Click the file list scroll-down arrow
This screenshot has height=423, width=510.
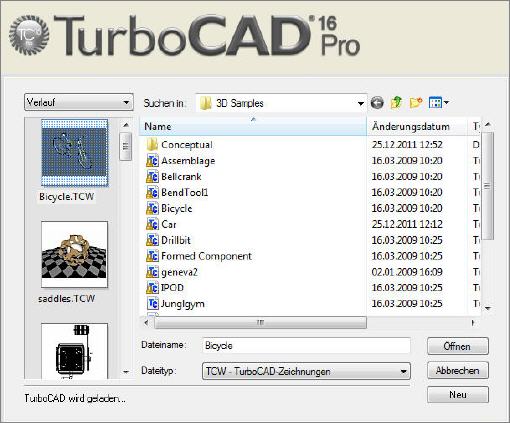pyautogui.click(x=488, y=308)
